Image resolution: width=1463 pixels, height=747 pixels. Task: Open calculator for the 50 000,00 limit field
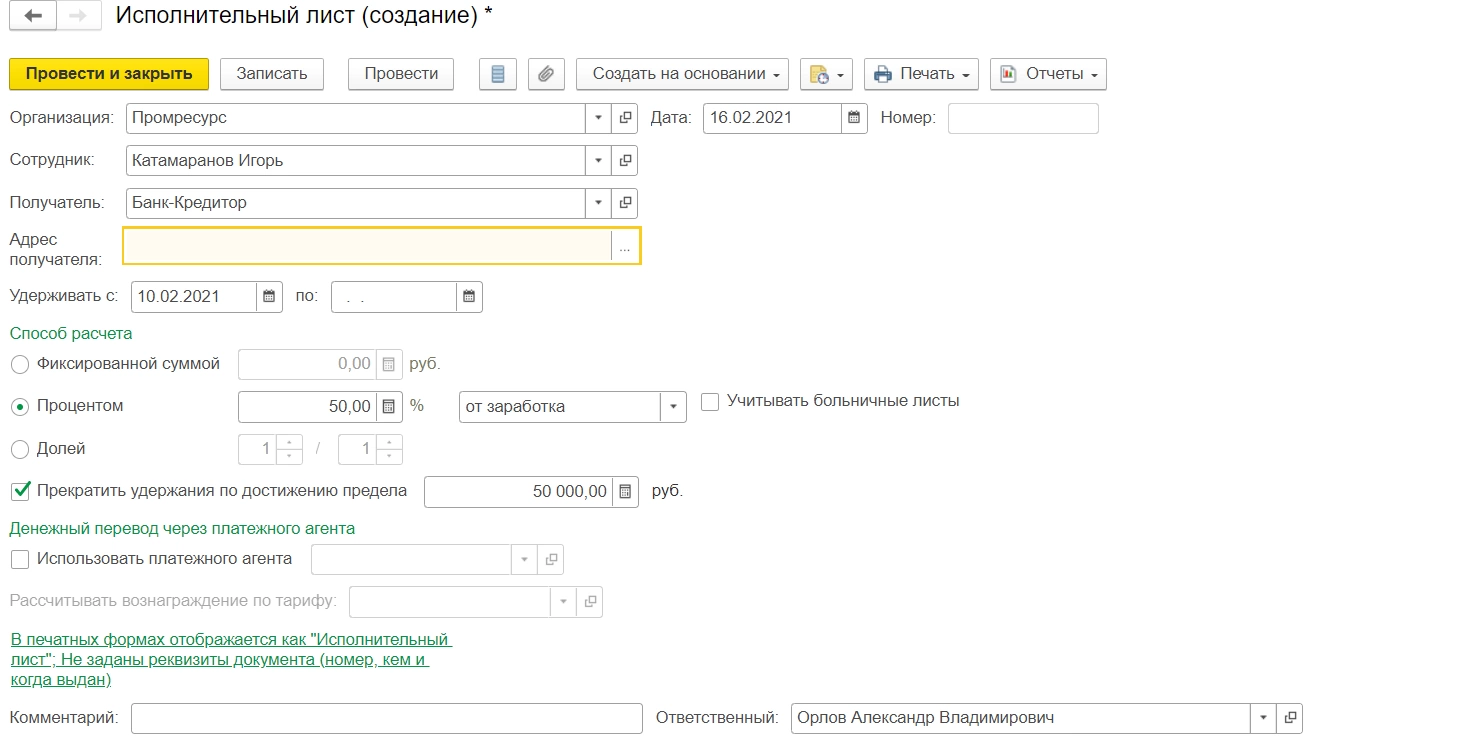[625, 492]
